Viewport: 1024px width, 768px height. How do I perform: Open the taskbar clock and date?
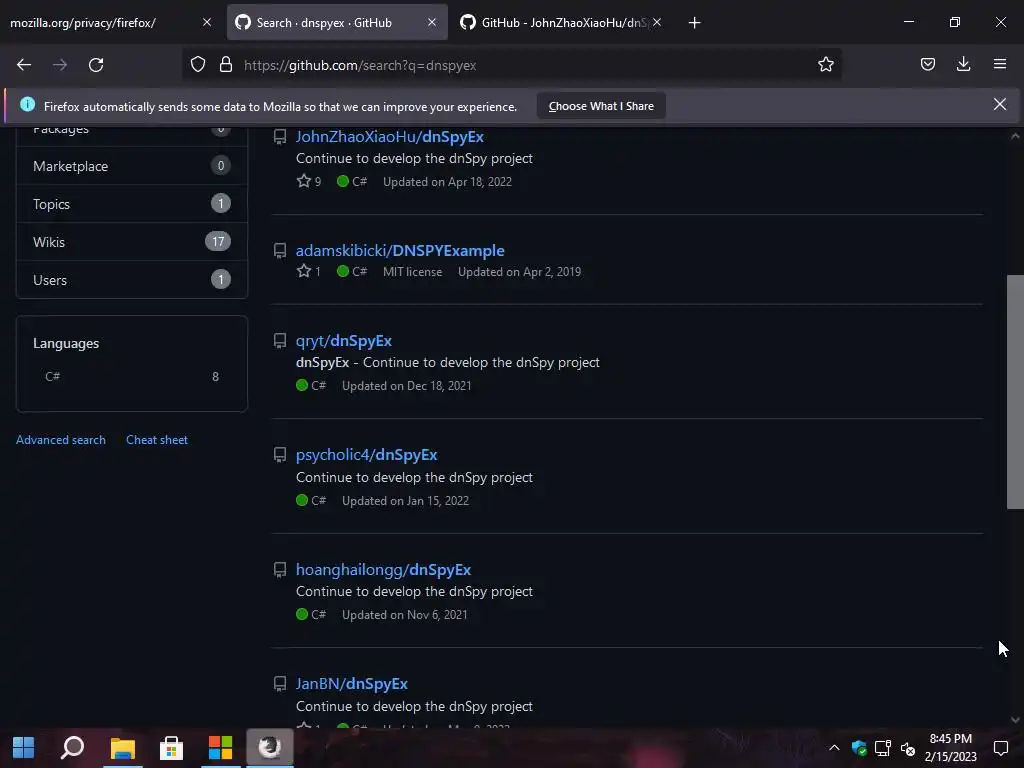pos(950,748)
